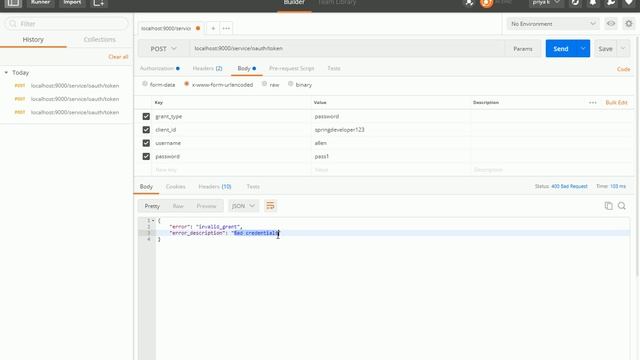Open the wrench settings icon in header

[x=611, y=3]
